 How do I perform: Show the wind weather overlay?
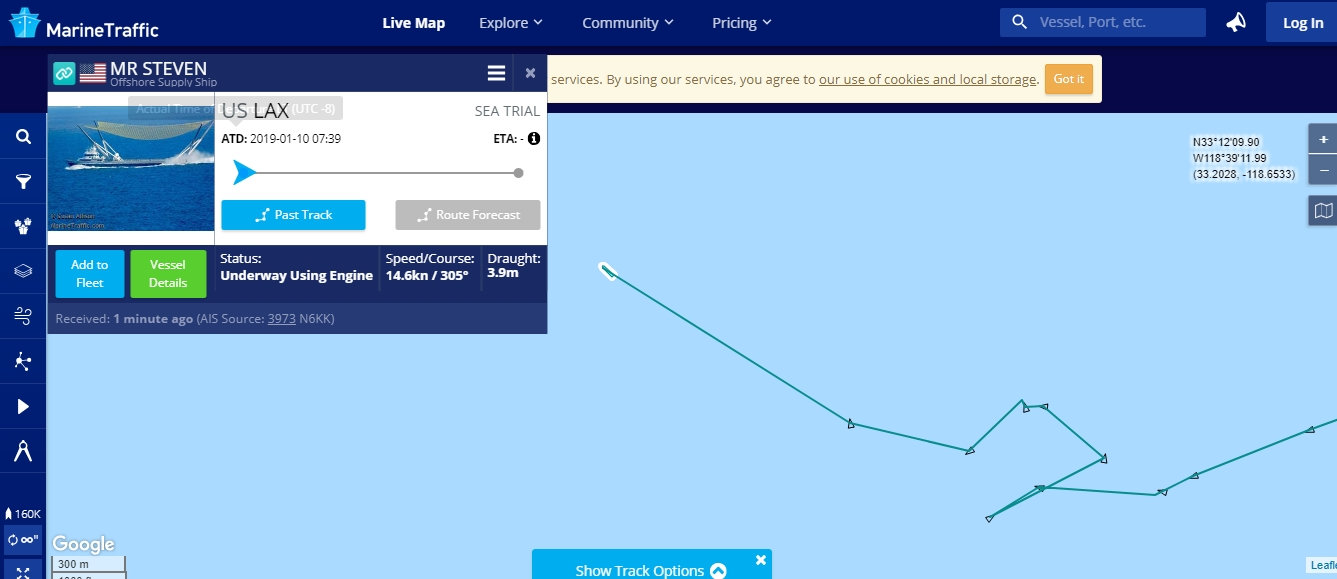(x=23, y=316)
